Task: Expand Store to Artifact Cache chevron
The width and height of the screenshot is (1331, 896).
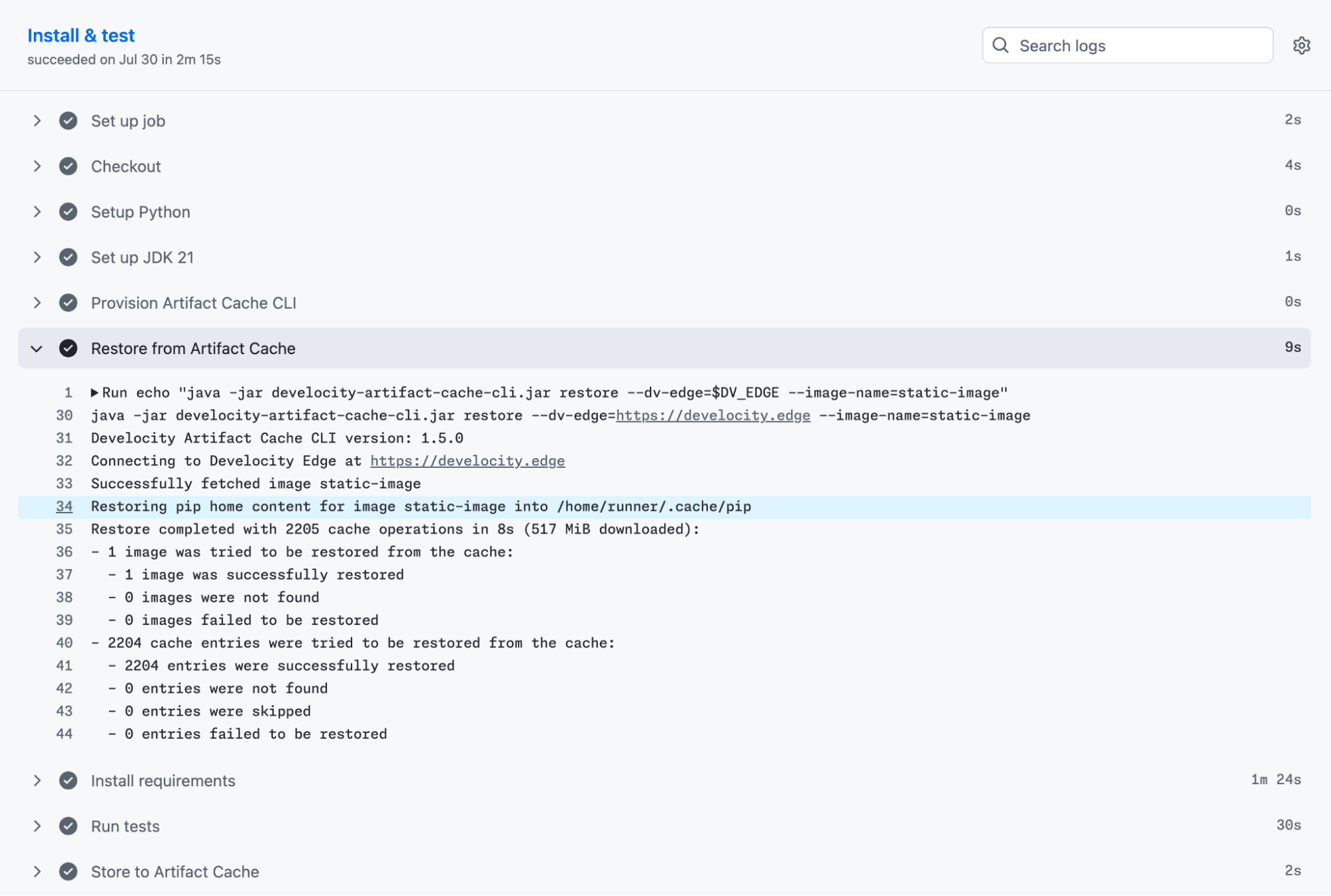Action: pos(37,871)
